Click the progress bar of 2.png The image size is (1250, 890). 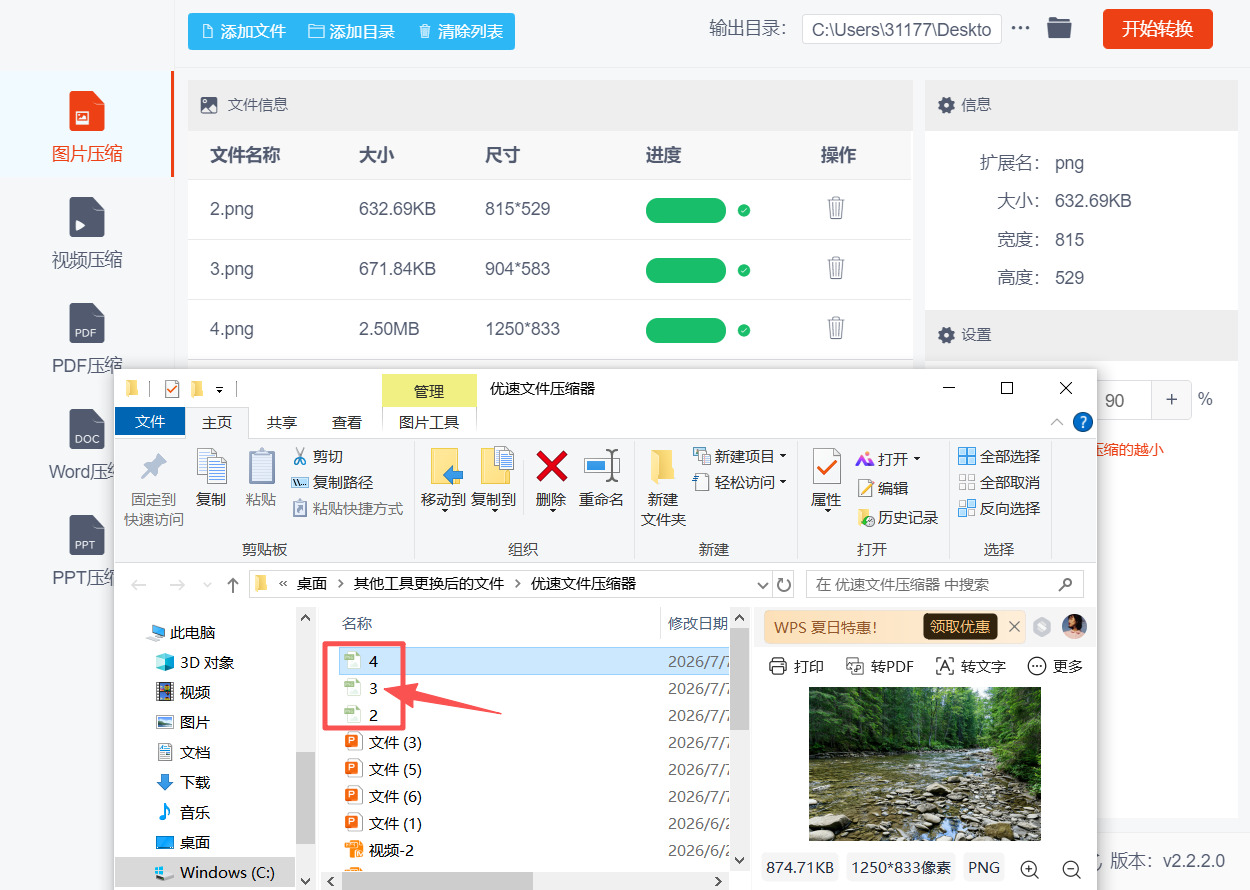686,210
